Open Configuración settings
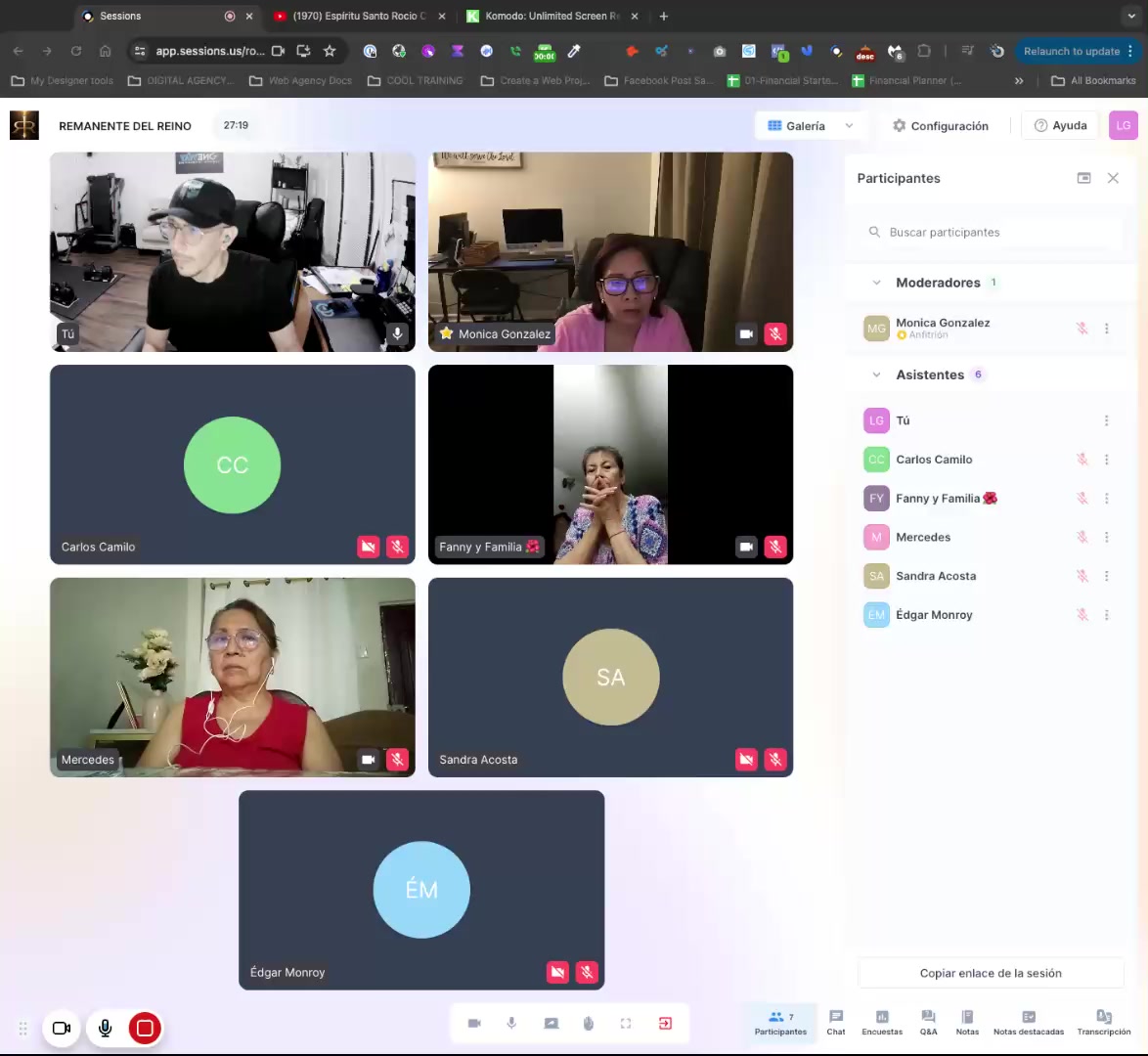 click(940, 126)
